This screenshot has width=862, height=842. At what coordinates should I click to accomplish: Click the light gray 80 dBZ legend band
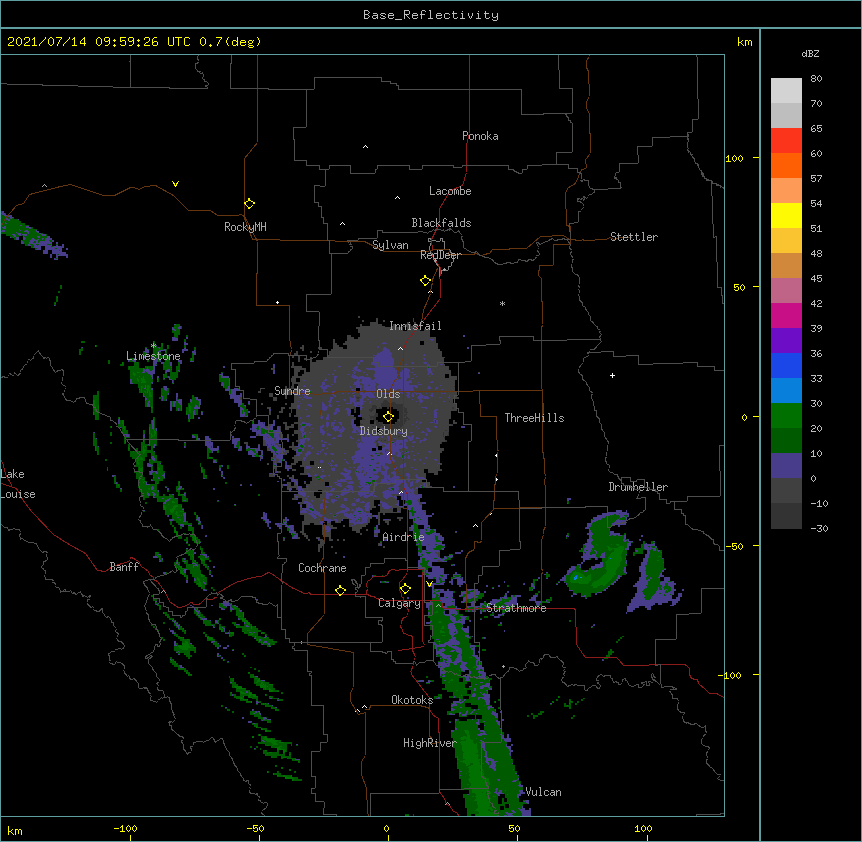tap(786, 91)
